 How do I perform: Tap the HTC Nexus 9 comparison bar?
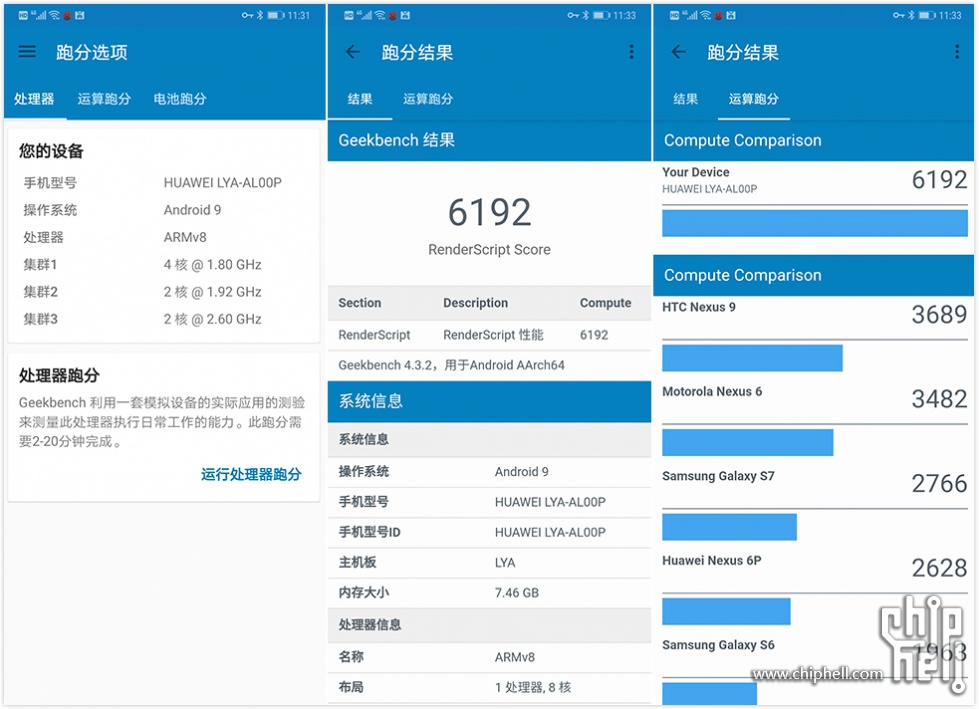click(752, 358)
